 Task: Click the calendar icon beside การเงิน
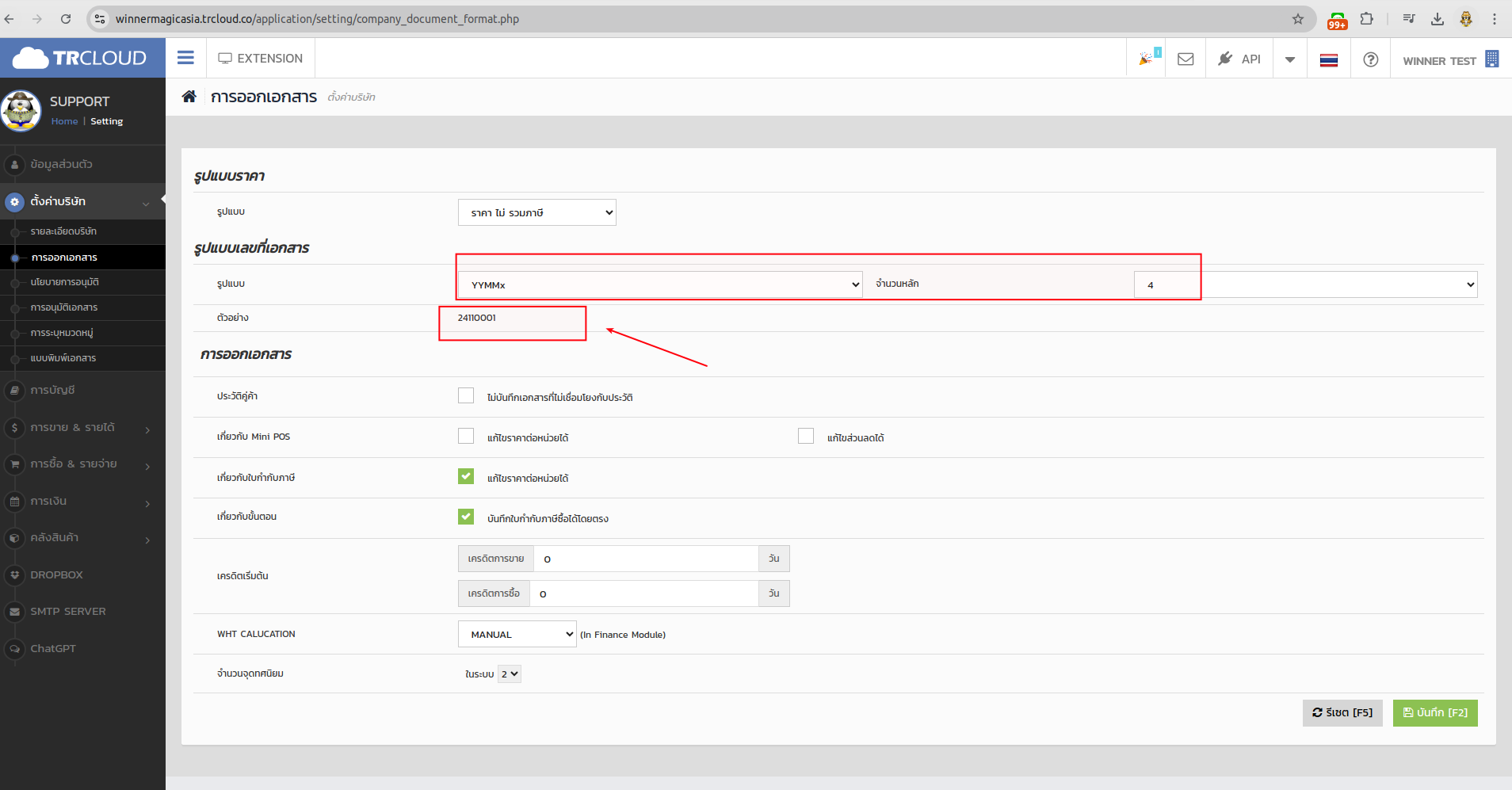(14, 502)
